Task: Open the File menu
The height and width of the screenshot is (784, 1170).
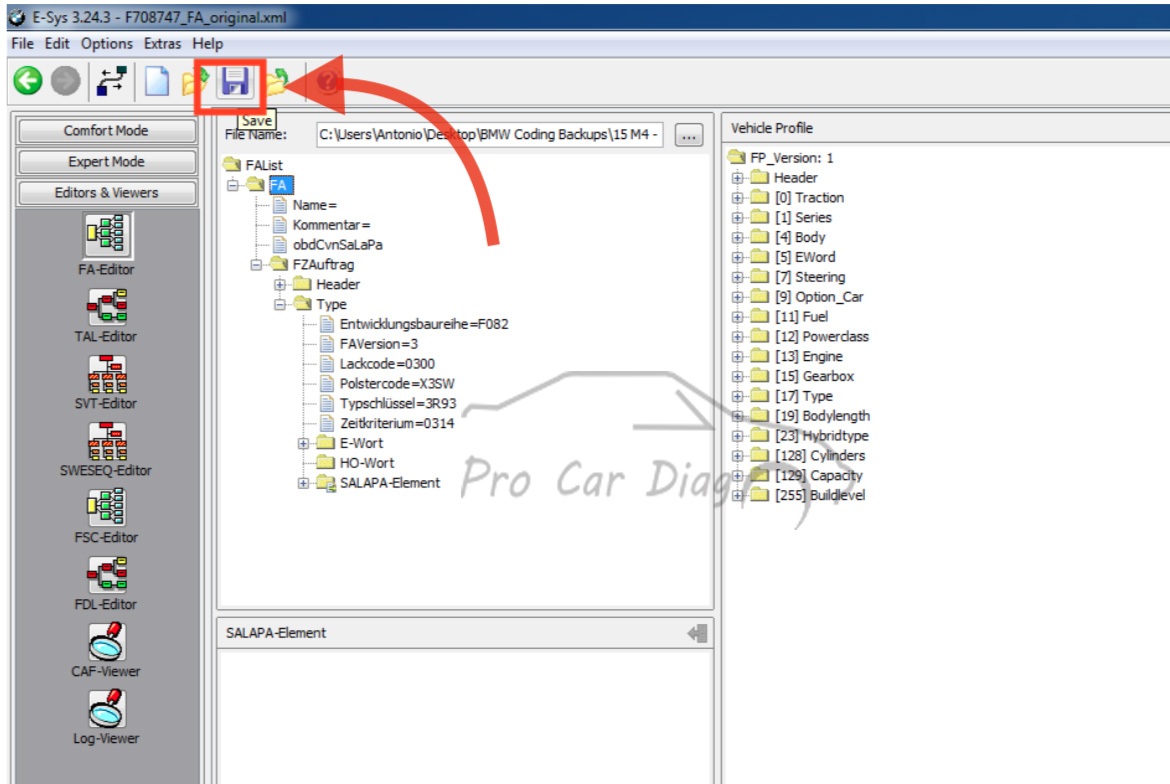Action: tap(22, 43)
